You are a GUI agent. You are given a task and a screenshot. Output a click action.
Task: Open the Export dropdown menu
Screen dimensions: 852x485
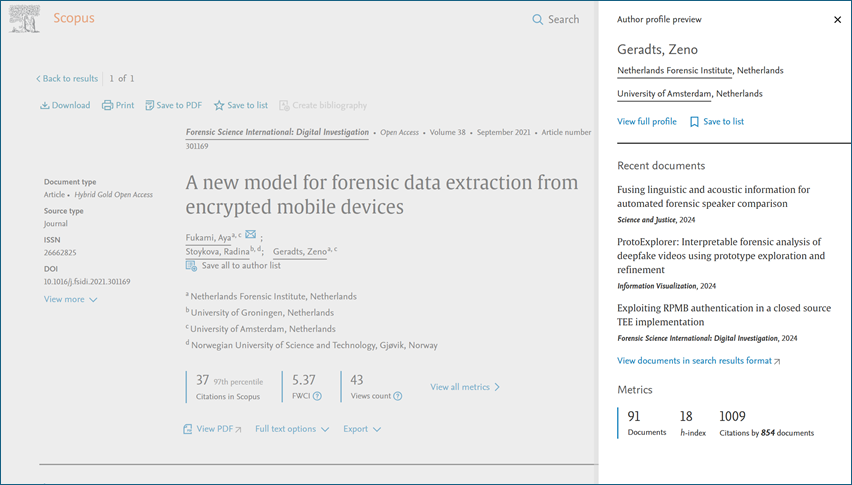tap(361, 429)
